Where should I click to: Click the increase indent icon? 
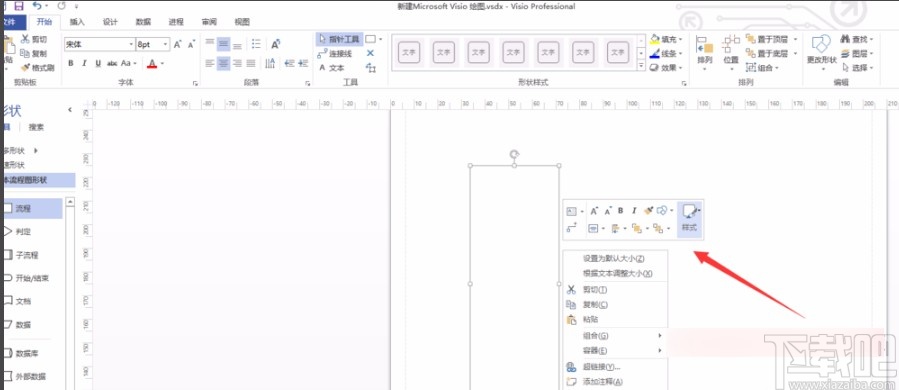pos(303,63)
